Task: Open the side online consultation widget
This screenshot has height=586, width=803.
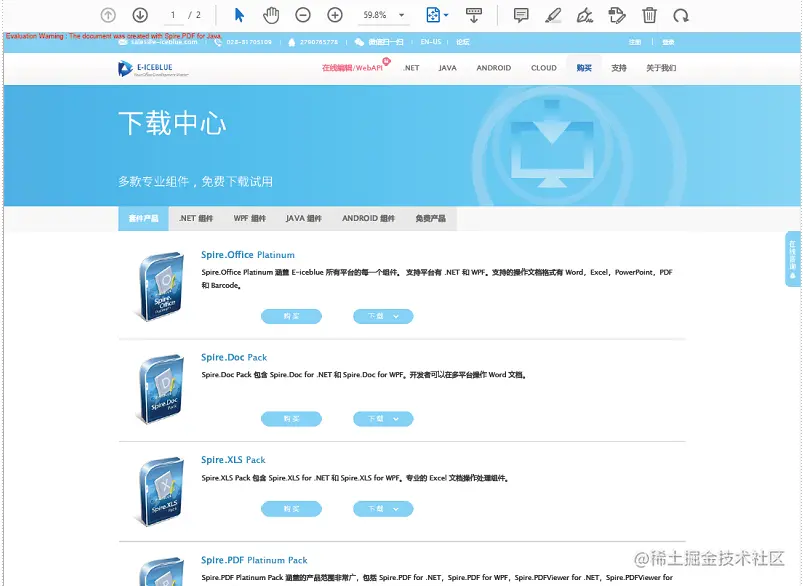Action: click(793, 259)
